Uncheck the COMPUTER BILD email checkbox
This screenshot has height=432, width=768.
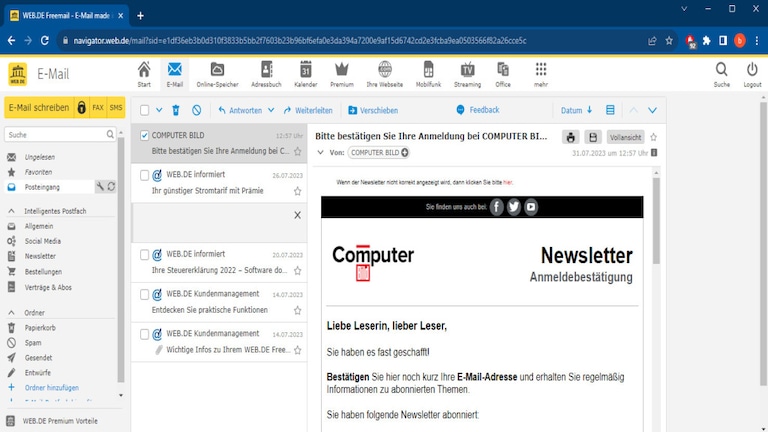coord(144,135)
